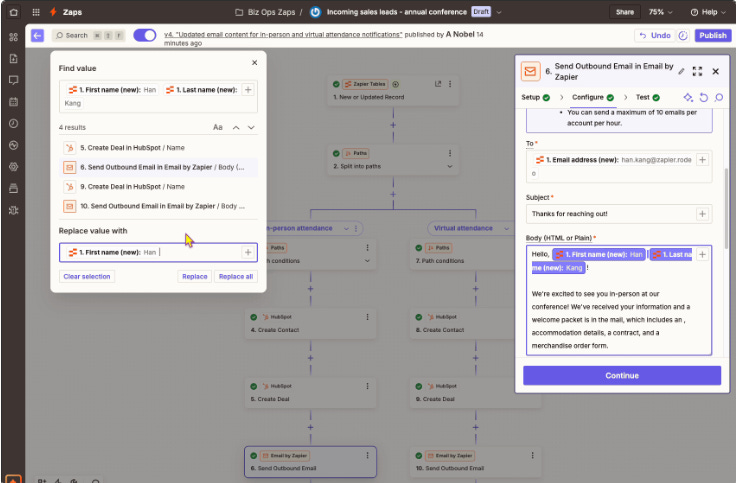Go to the Zapier home icon
The image size is (736, 483).
pos(14,12)
